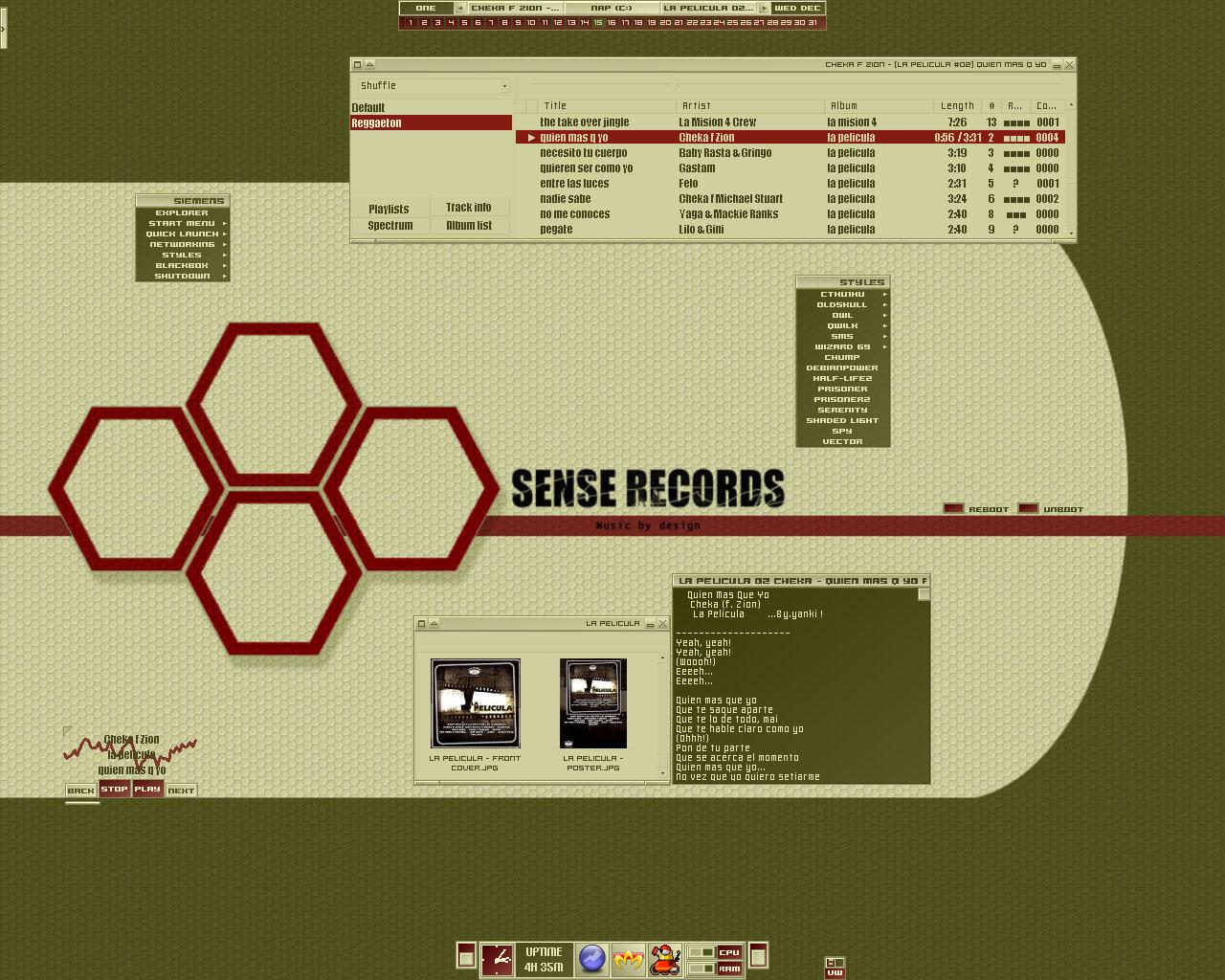This screenshot has width=1225, height=980.
Task: Open the red robot icon in the dock
Action: point(664,959)
